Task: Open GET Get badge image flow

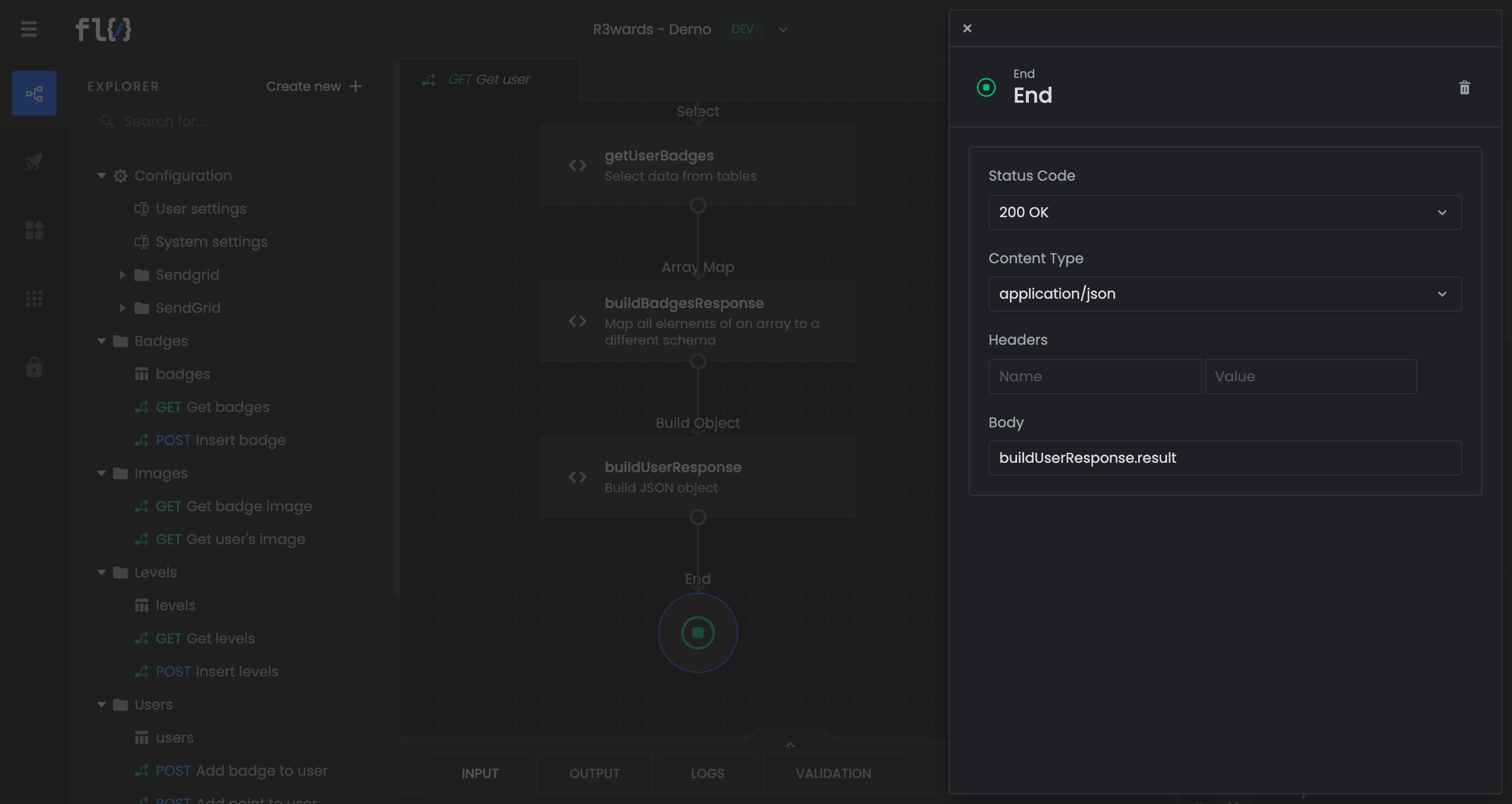Action: click(233, 506)
